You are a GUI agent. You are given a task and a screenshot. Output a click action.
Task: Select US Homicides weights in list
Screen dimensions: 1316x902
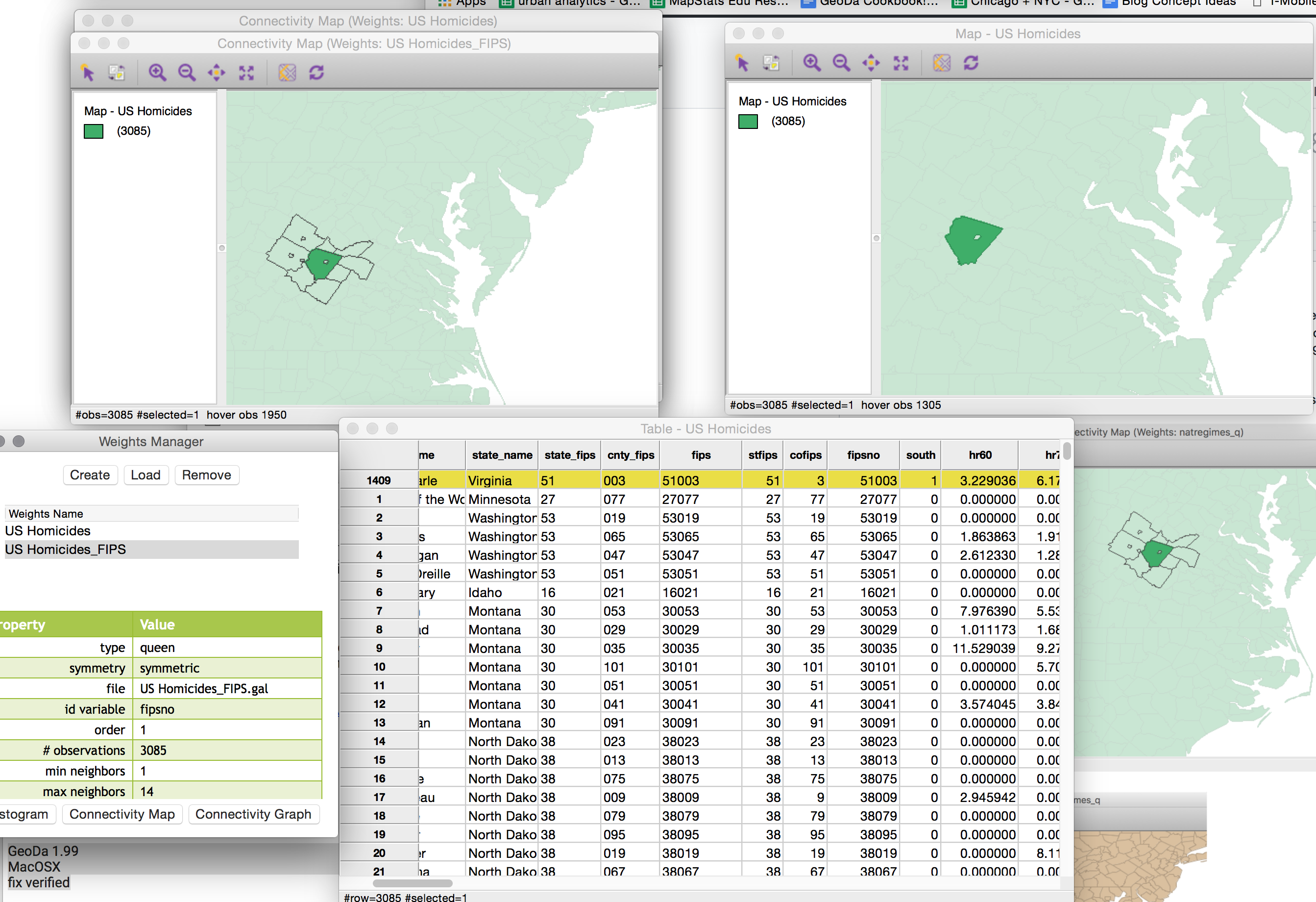pyautogui.click(x=48, y=531)
